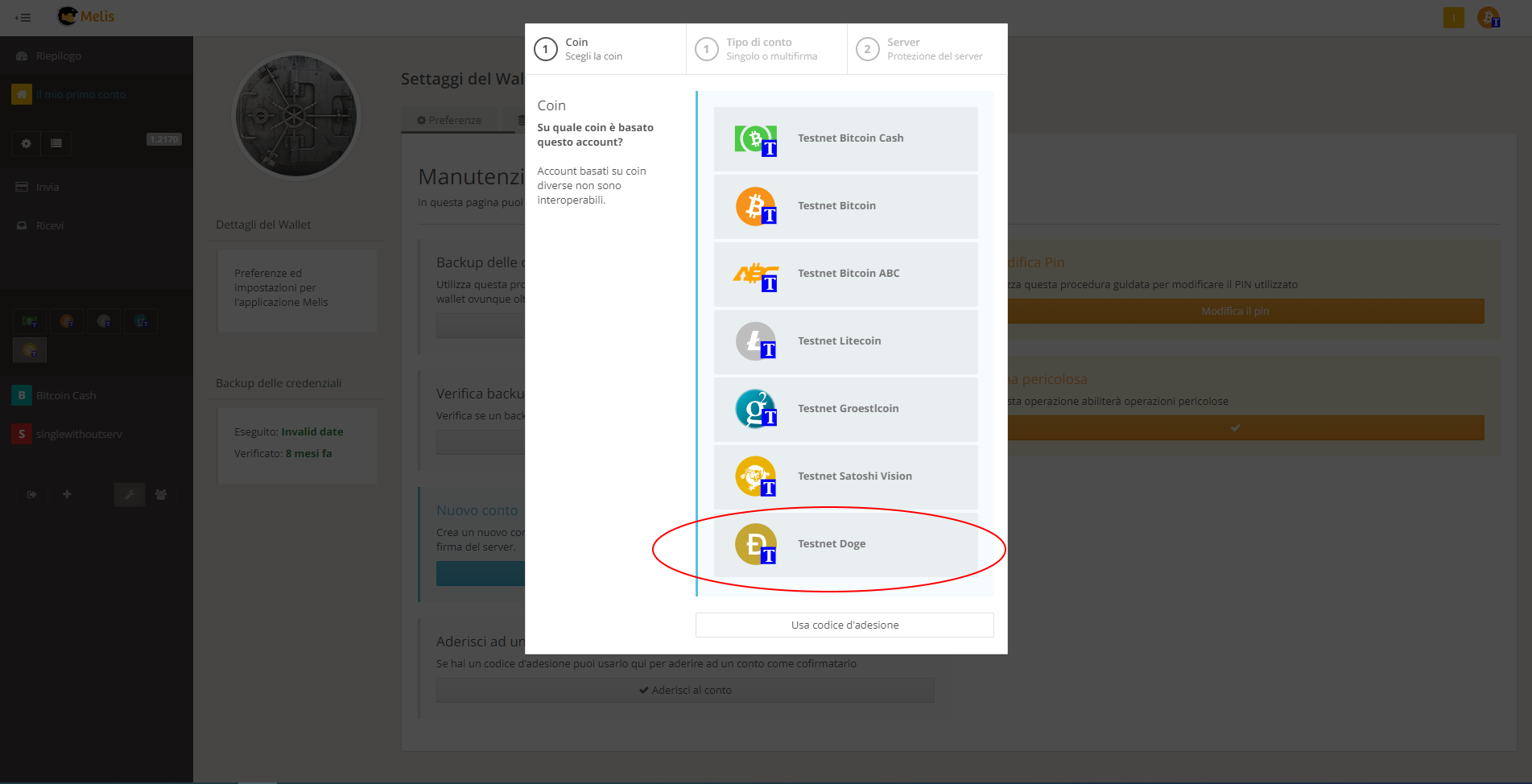Click the 1.2170 version badge

coord(164,139)
